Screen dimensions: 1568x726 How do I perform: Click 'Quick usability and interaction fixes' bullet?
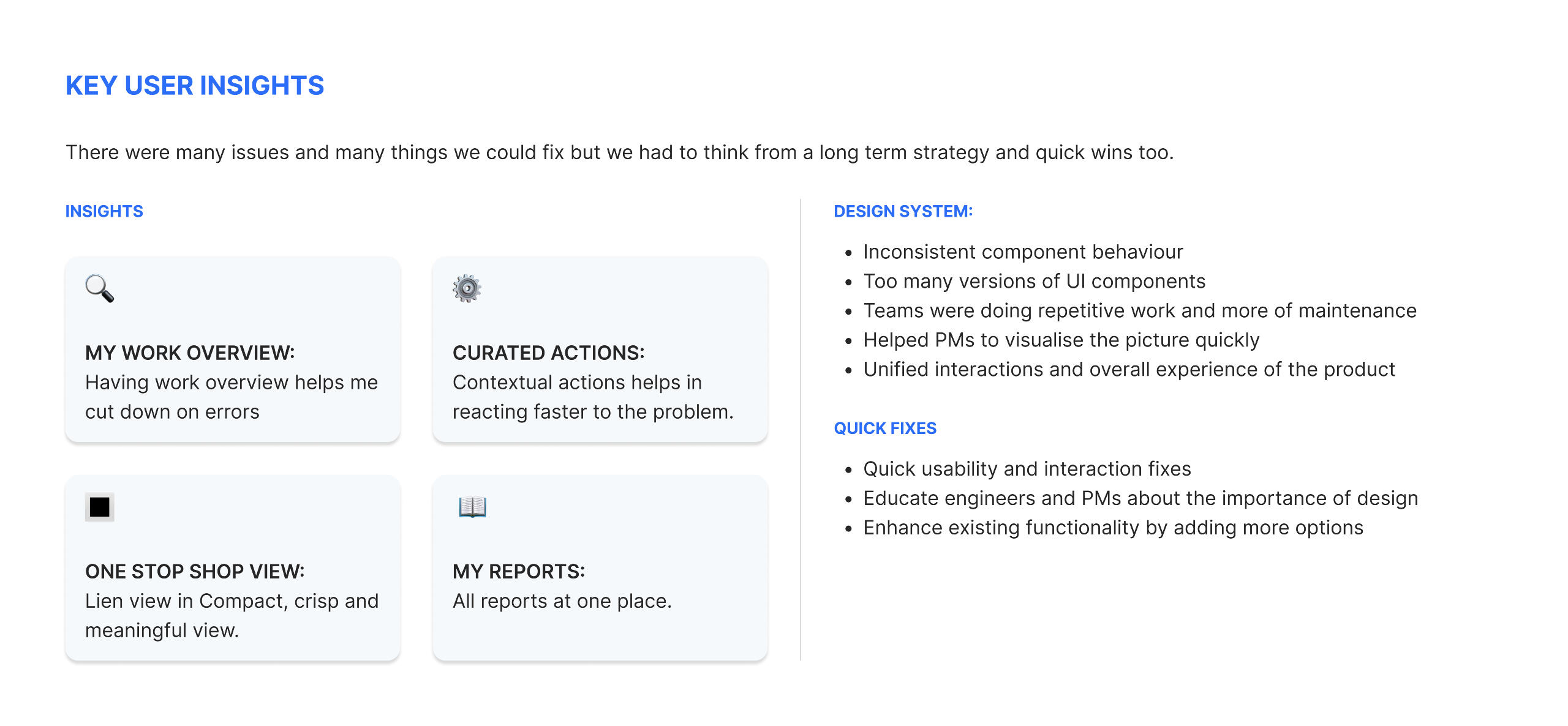(x=1027, y=469)
